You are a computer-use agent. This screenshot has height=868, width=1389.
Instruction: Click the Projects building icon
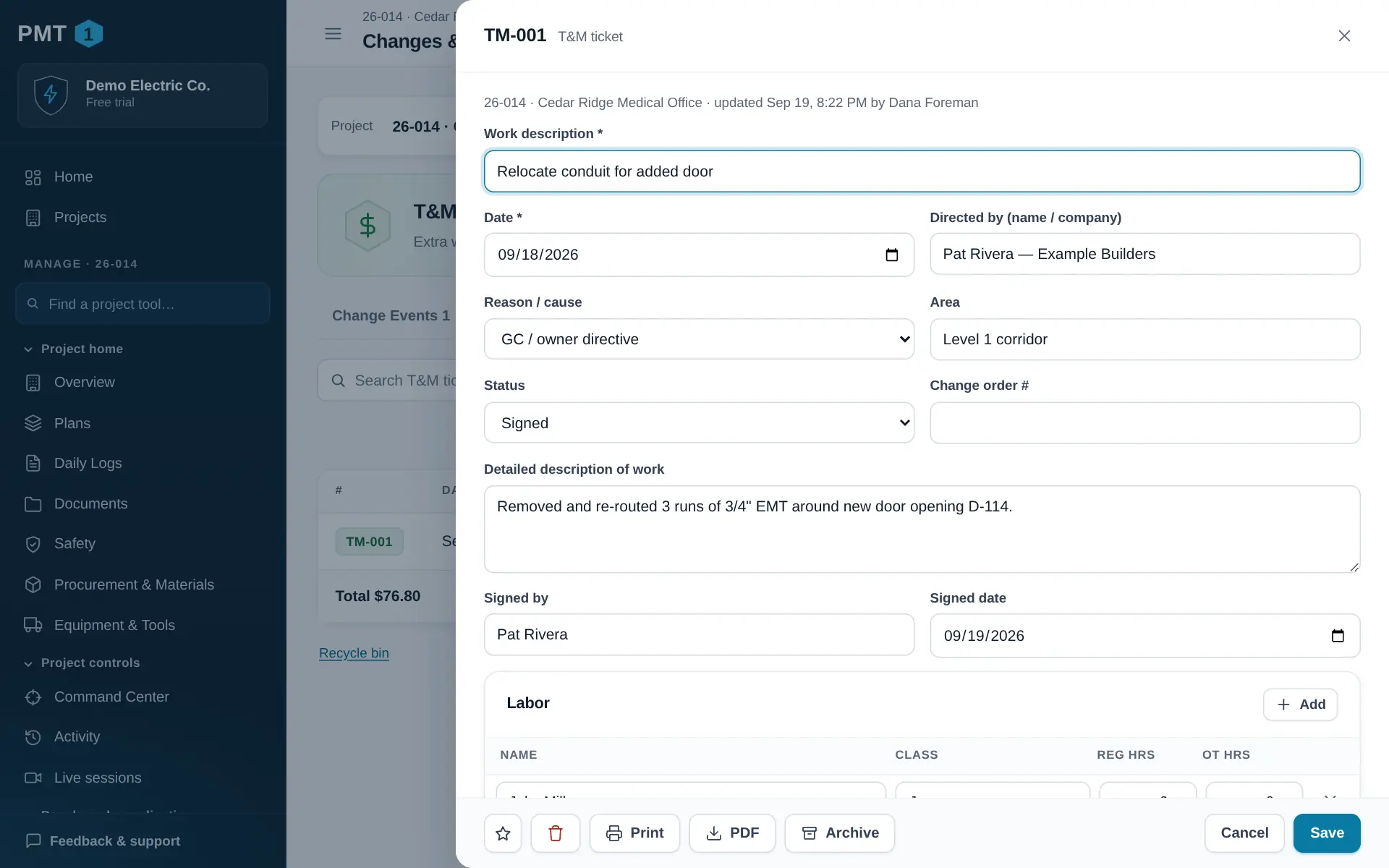click(33, 218)
